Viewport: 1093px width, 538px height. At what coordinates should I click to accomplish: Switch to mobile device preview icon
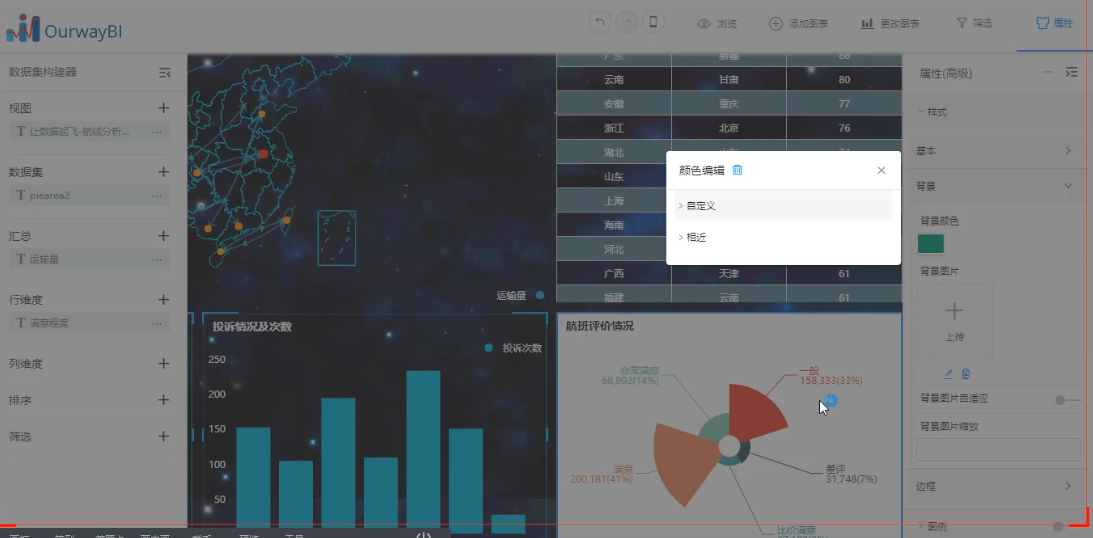coord(653,23)
